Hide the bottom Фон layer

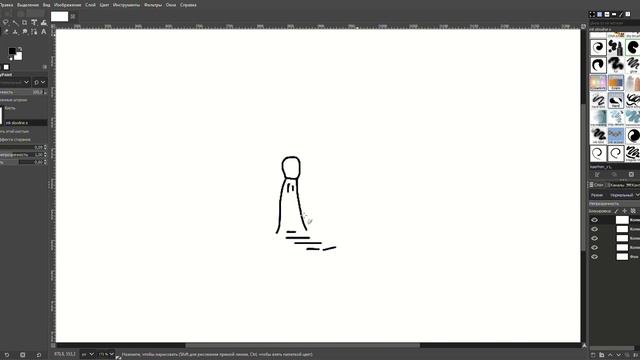click(x=594, y=257)
